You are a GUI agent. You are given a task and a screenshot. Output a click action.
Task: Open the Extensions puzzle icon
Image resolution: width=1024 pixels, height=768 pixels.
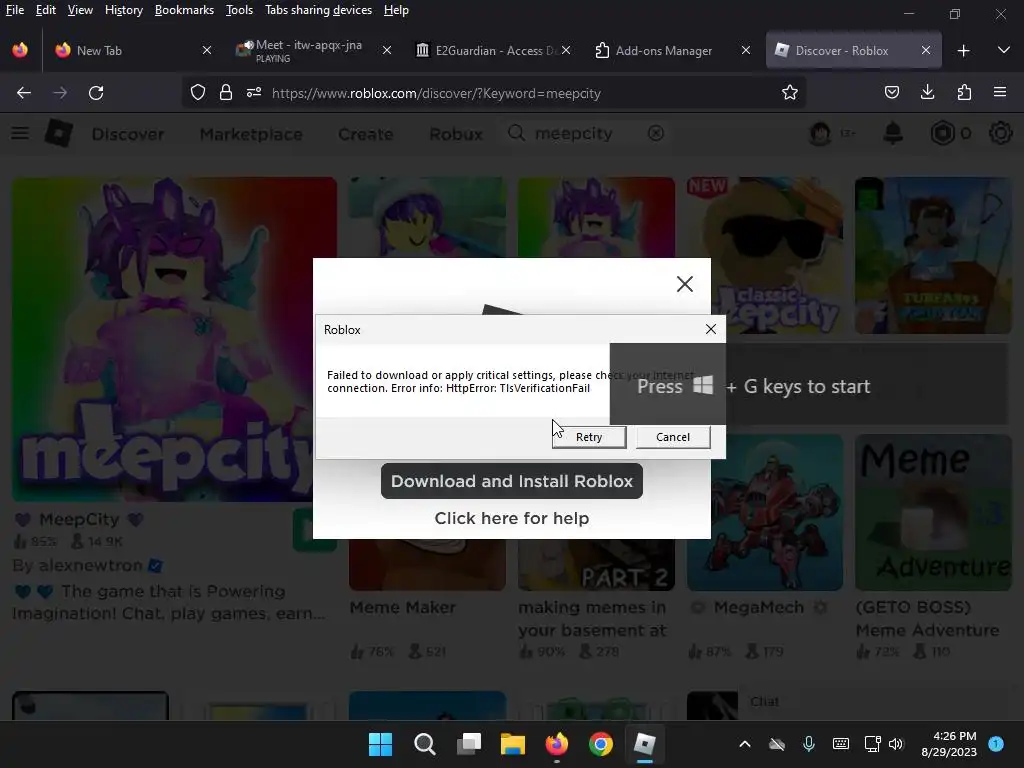coord(964,93)
